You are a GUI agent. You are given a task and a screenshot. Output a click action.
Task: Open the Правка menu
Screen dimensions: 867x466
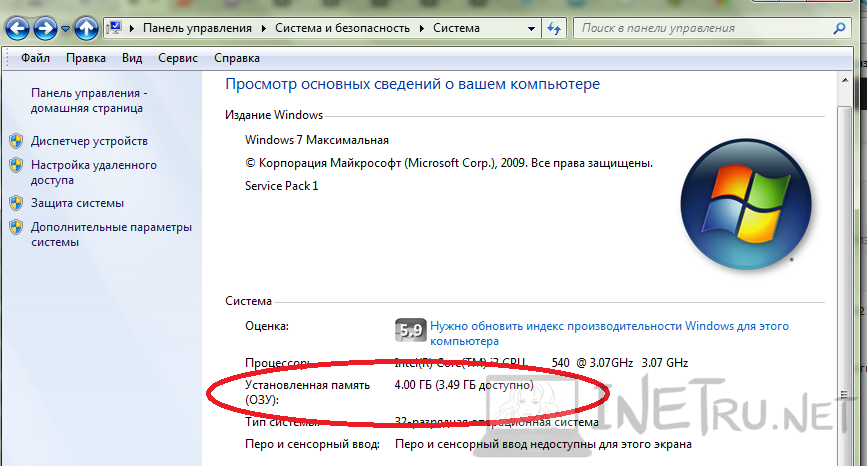click(x=86, y=58)
